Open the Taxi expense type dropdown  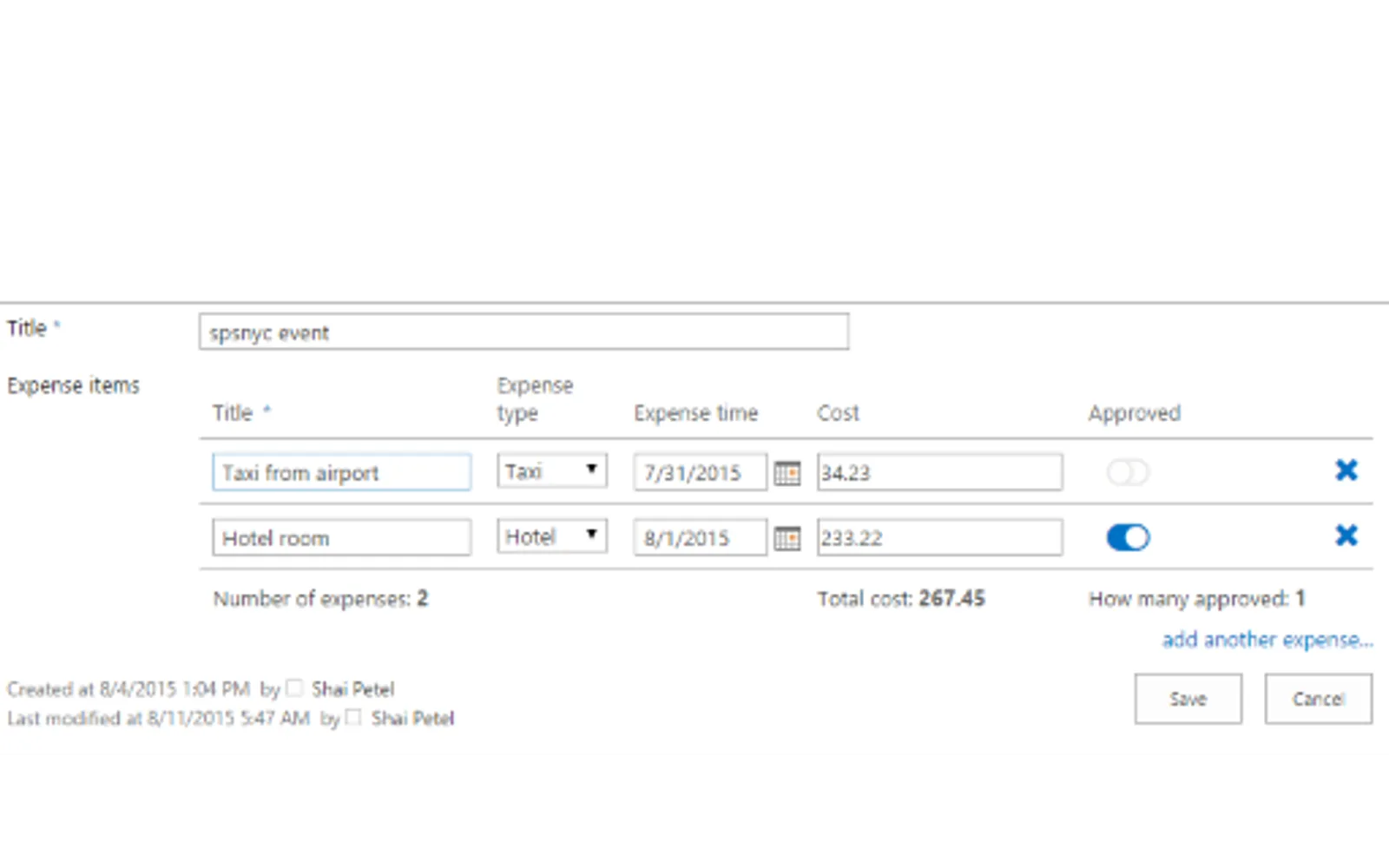(x=552, y=470)
